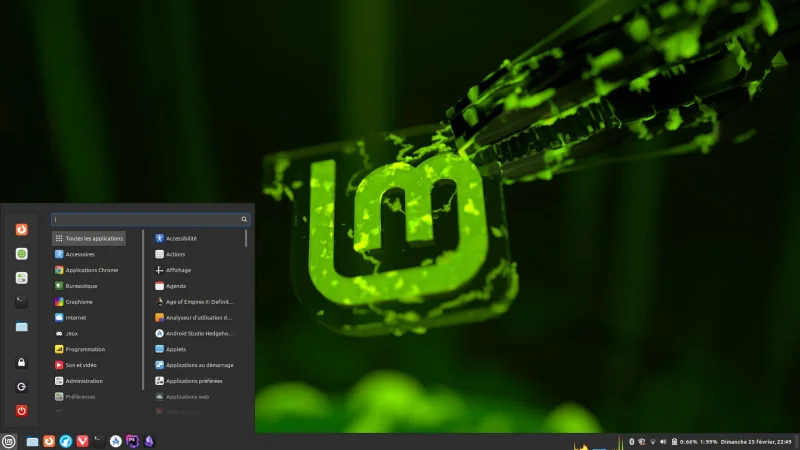Select the Graphisme category
Viewport: 800px width, 450px height.
[89, 302]
